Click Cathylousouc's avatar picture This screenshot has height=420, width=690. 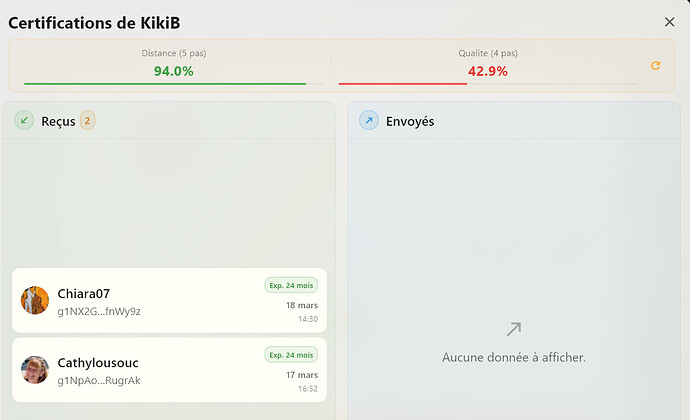pos(35,370)
